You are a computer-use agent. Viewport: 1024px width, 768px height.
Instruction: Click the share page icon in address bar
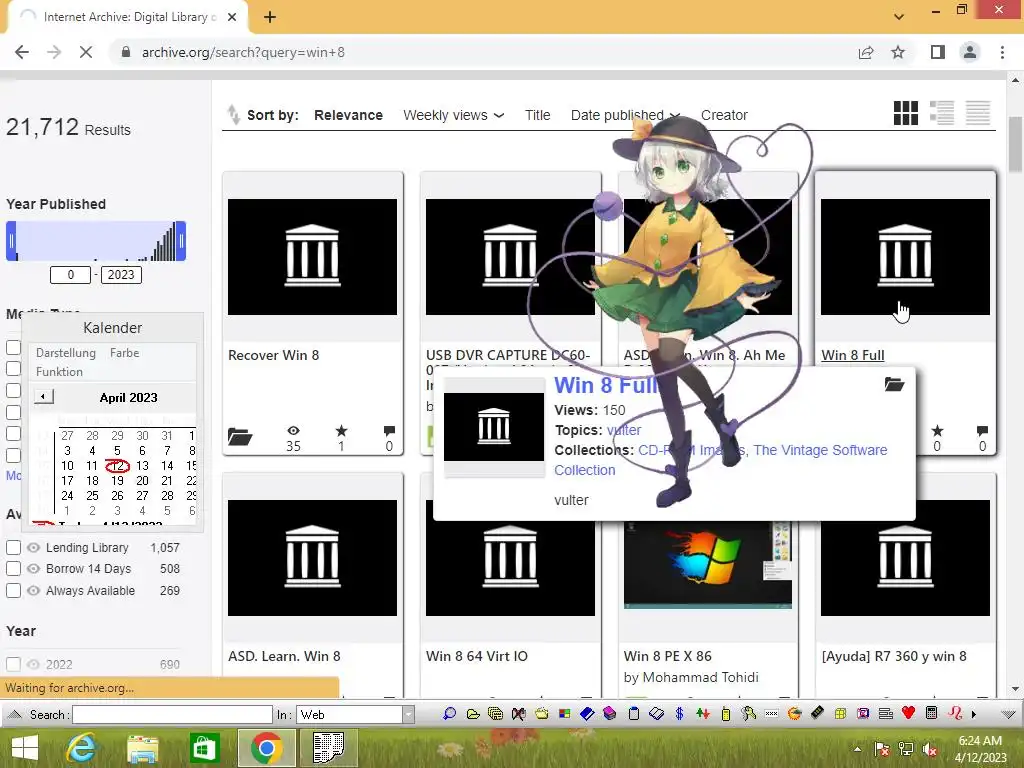coord(866,52)
